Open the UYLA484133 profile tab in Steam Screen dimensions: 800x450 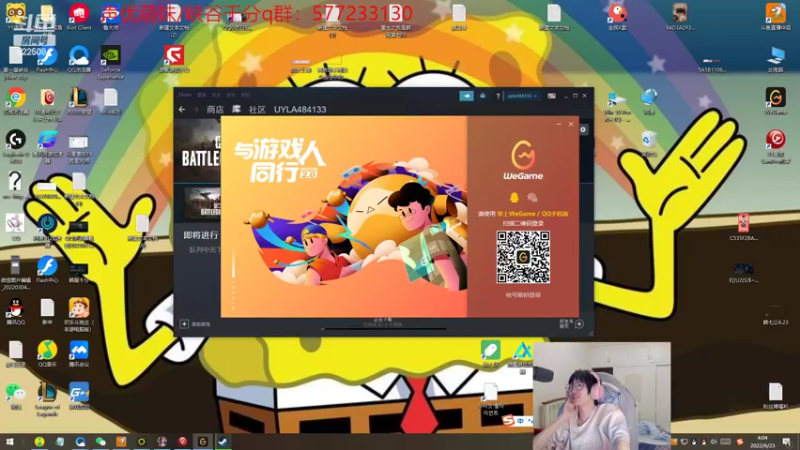300,110
